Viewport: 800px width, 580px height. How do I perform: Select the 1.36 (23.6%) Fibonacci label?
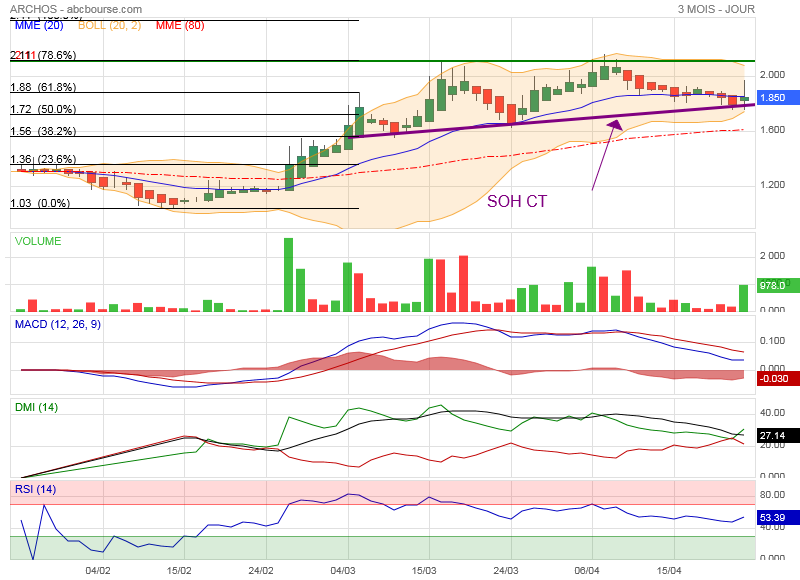point(43,159)
